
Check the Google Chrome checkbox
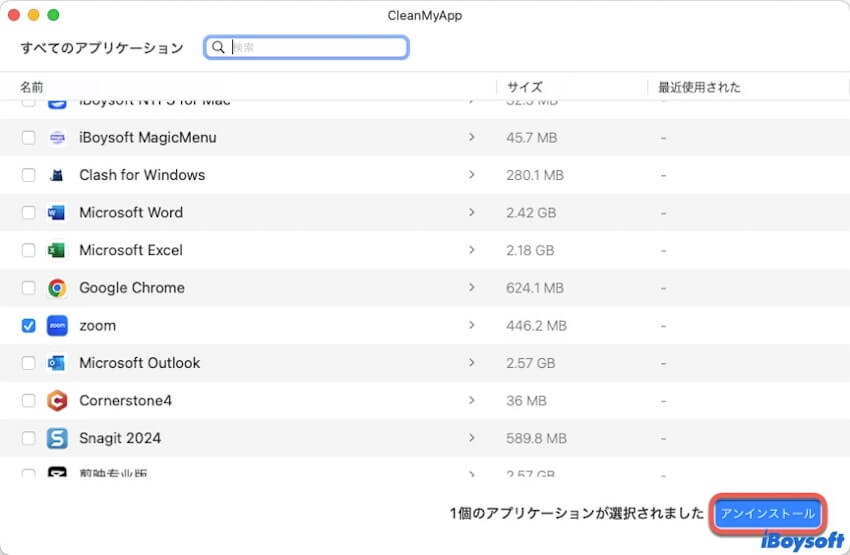point(29,288)
